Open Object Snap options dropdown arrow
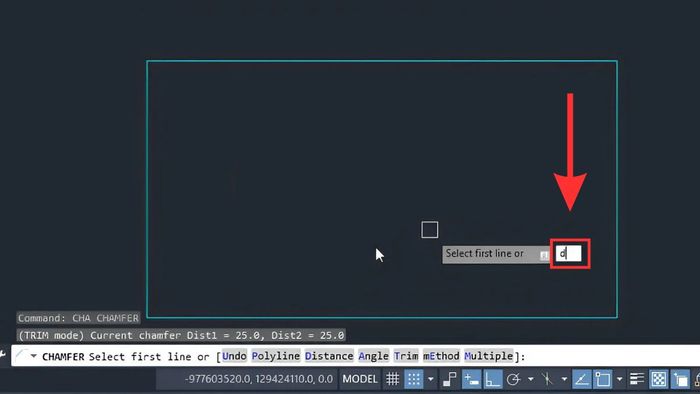Viewport: 700px width, 394px height. pos(620,379)
